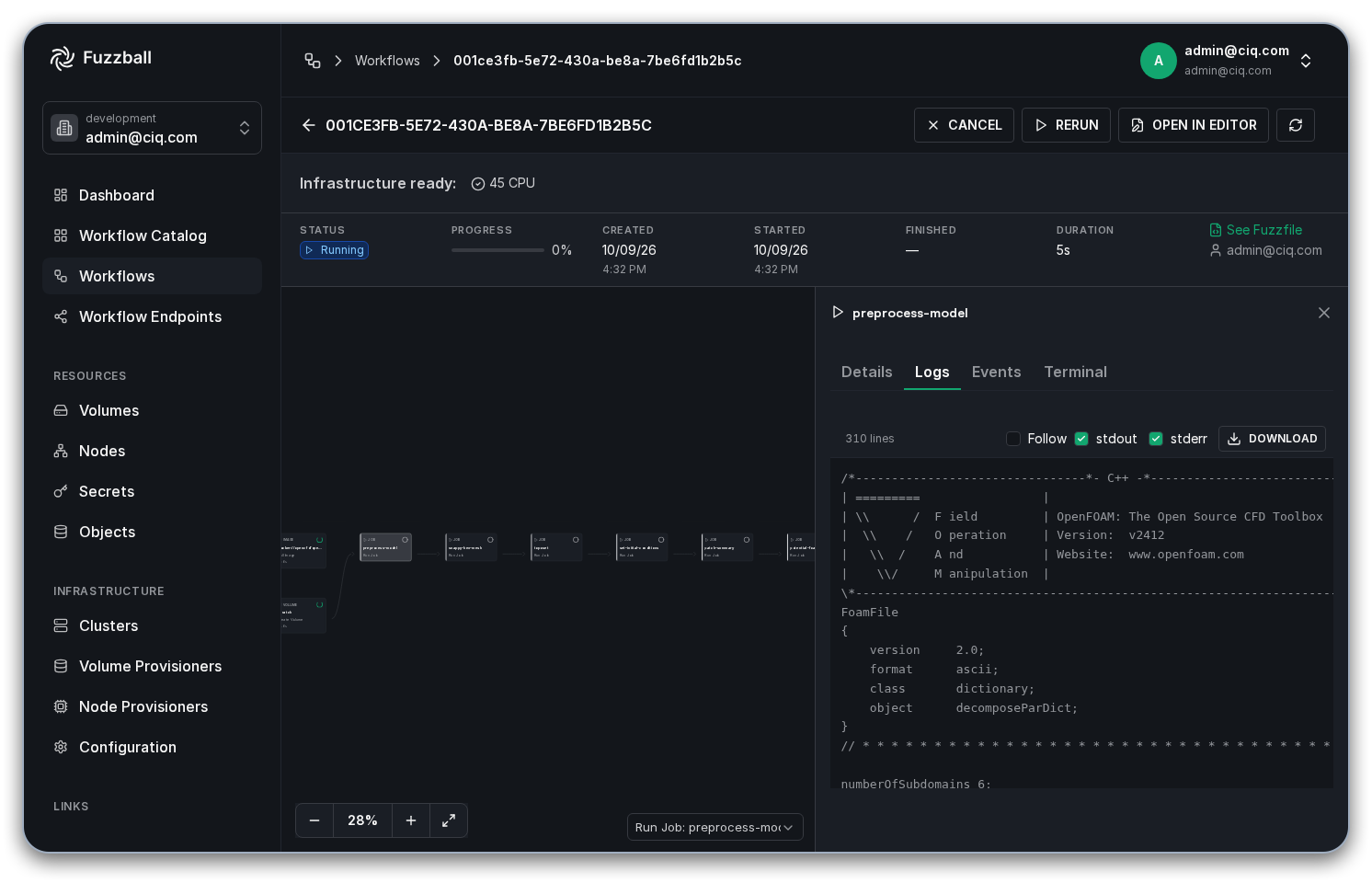Click OPEN IN EDITOR button
Screen dimensions: 1372x883
1194,125
